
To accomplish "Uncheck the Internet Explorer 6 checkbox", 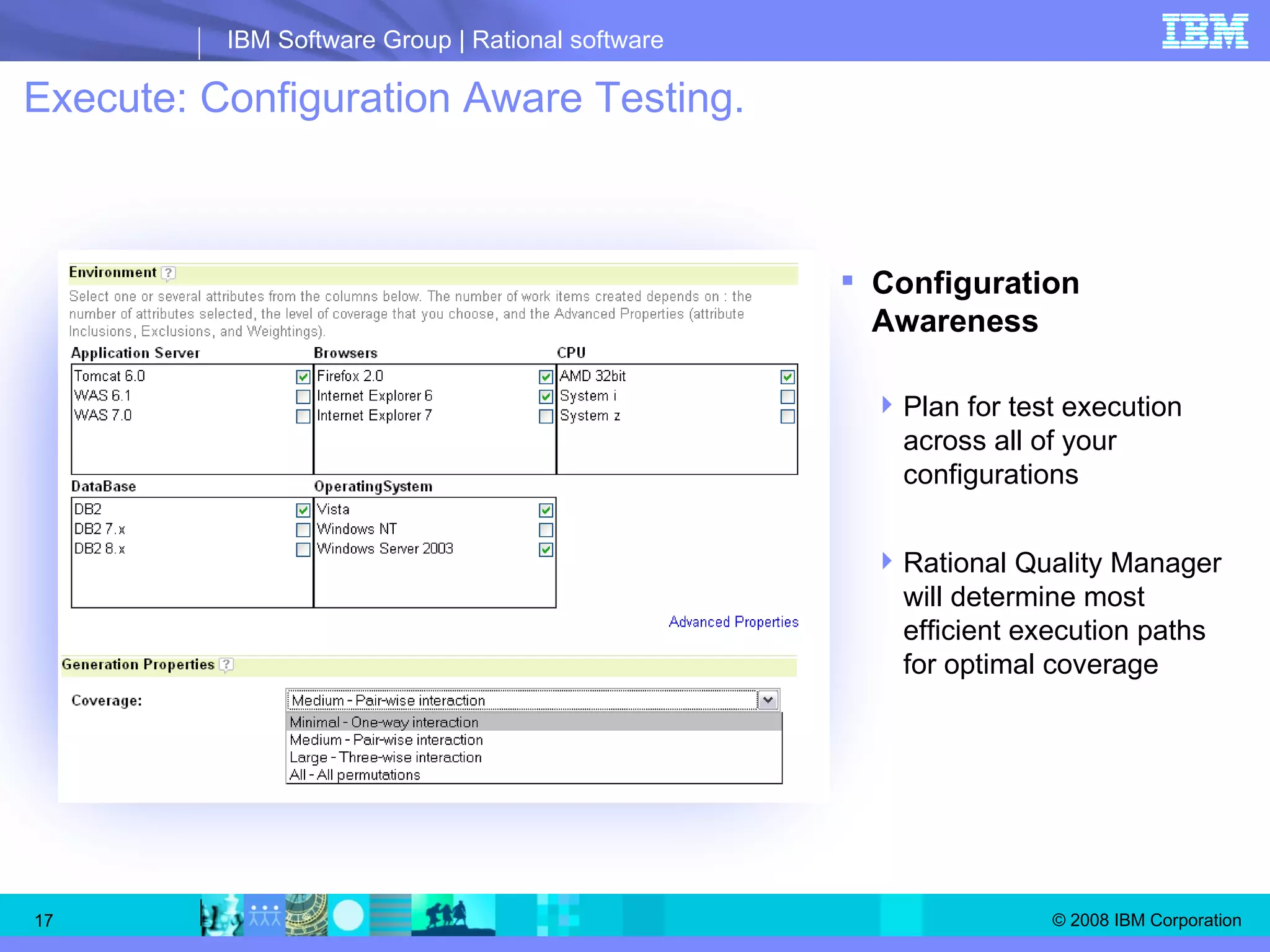I will 546,397.
